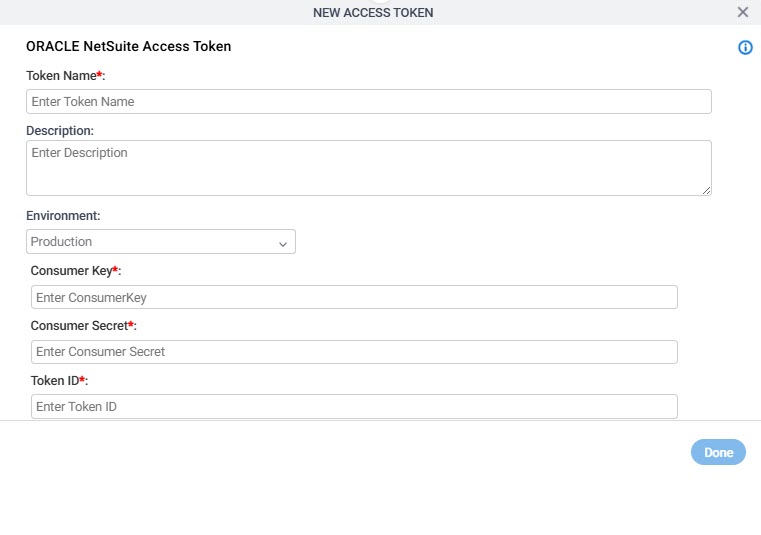Select the Consumer Key input field
The height and width of the screenshot is (535, 761).
coord(354,297)
